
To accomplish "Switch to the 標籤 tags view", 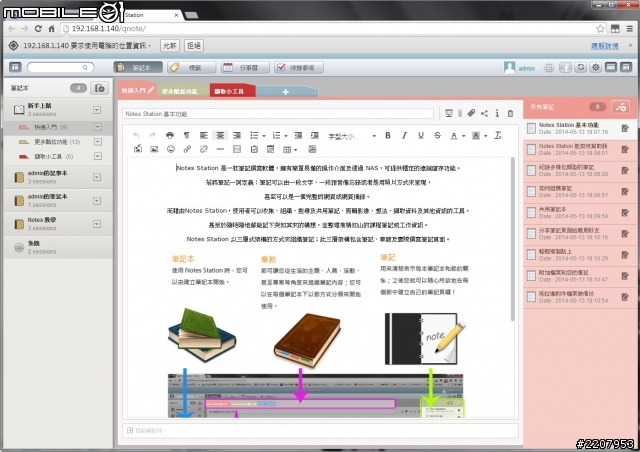I will point(192,67).
